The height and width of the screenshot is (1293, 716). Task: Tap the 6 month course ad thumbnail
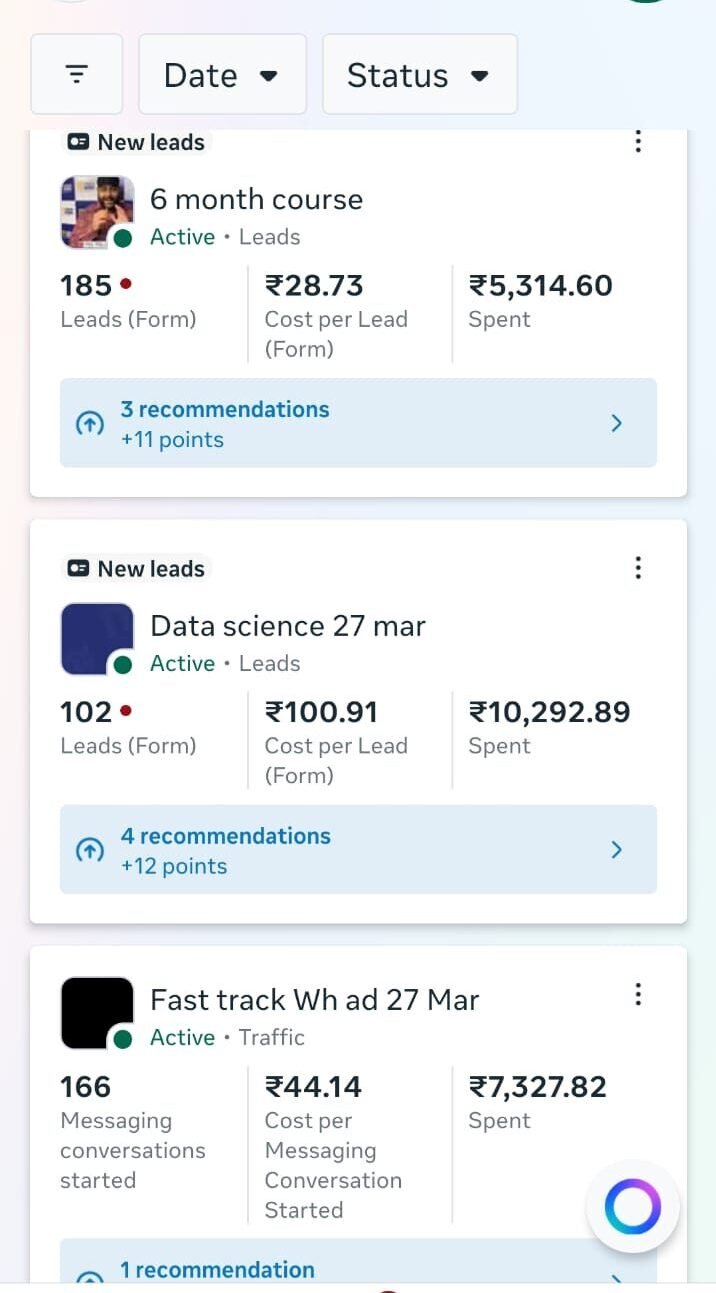click(97, 212)
